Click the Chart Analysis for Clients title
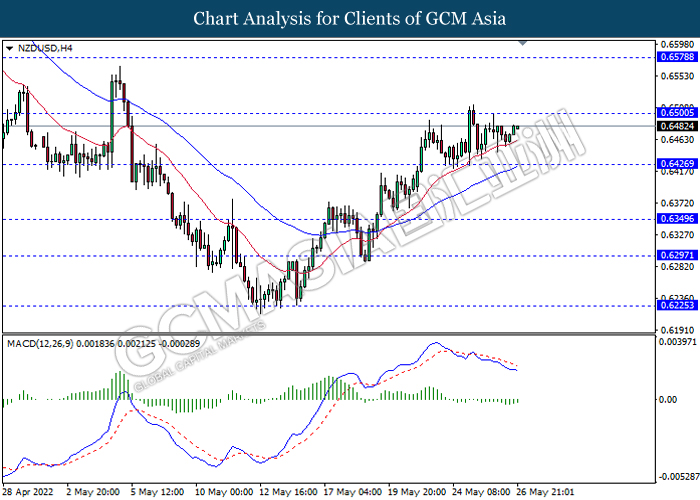Viewport: 700px width, 500px height. tap(350, 19)
